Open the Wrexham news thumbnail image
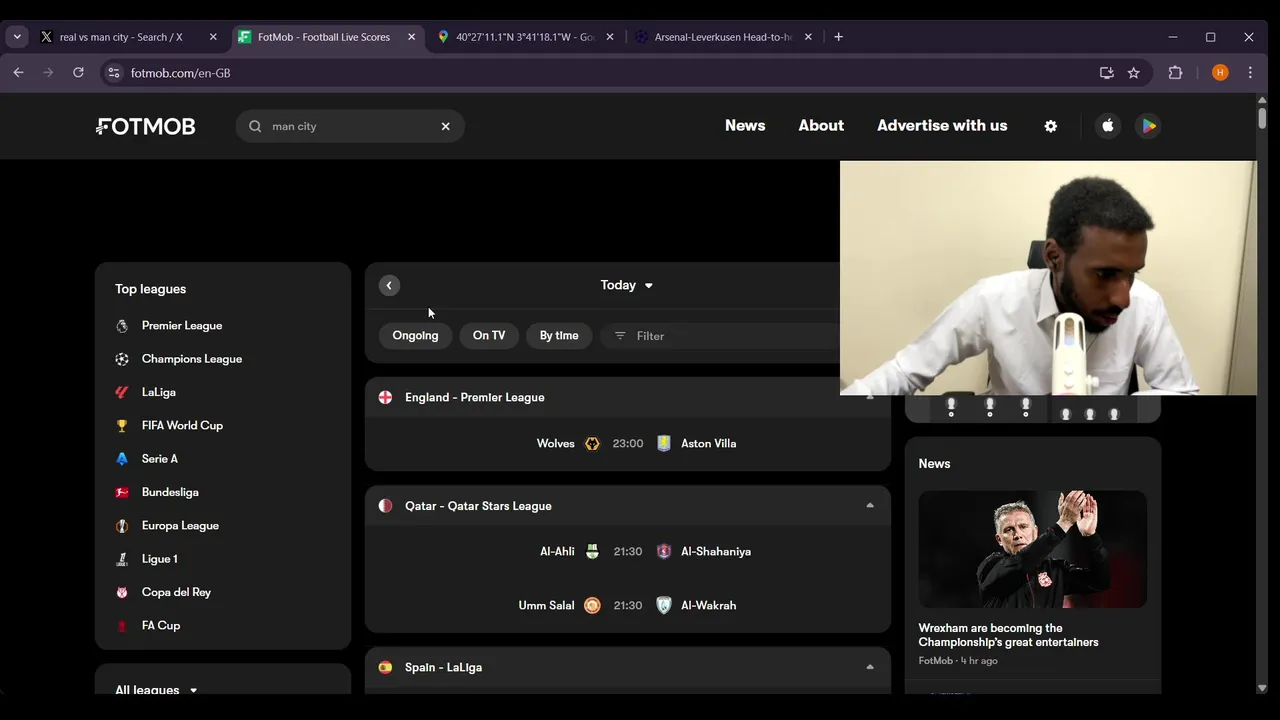This screenshot has height=720, width=1280. point(1033,549)
